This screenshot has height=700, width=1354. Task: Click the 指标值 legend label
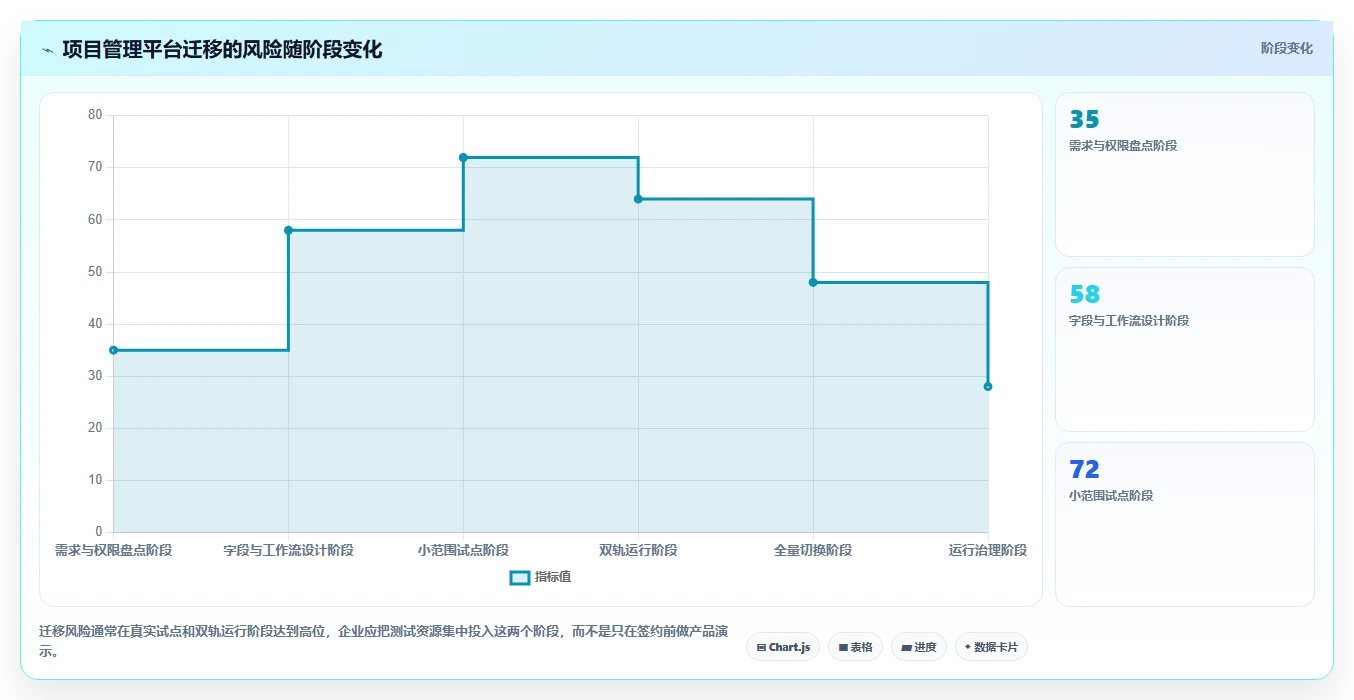(x=553, y=577)
